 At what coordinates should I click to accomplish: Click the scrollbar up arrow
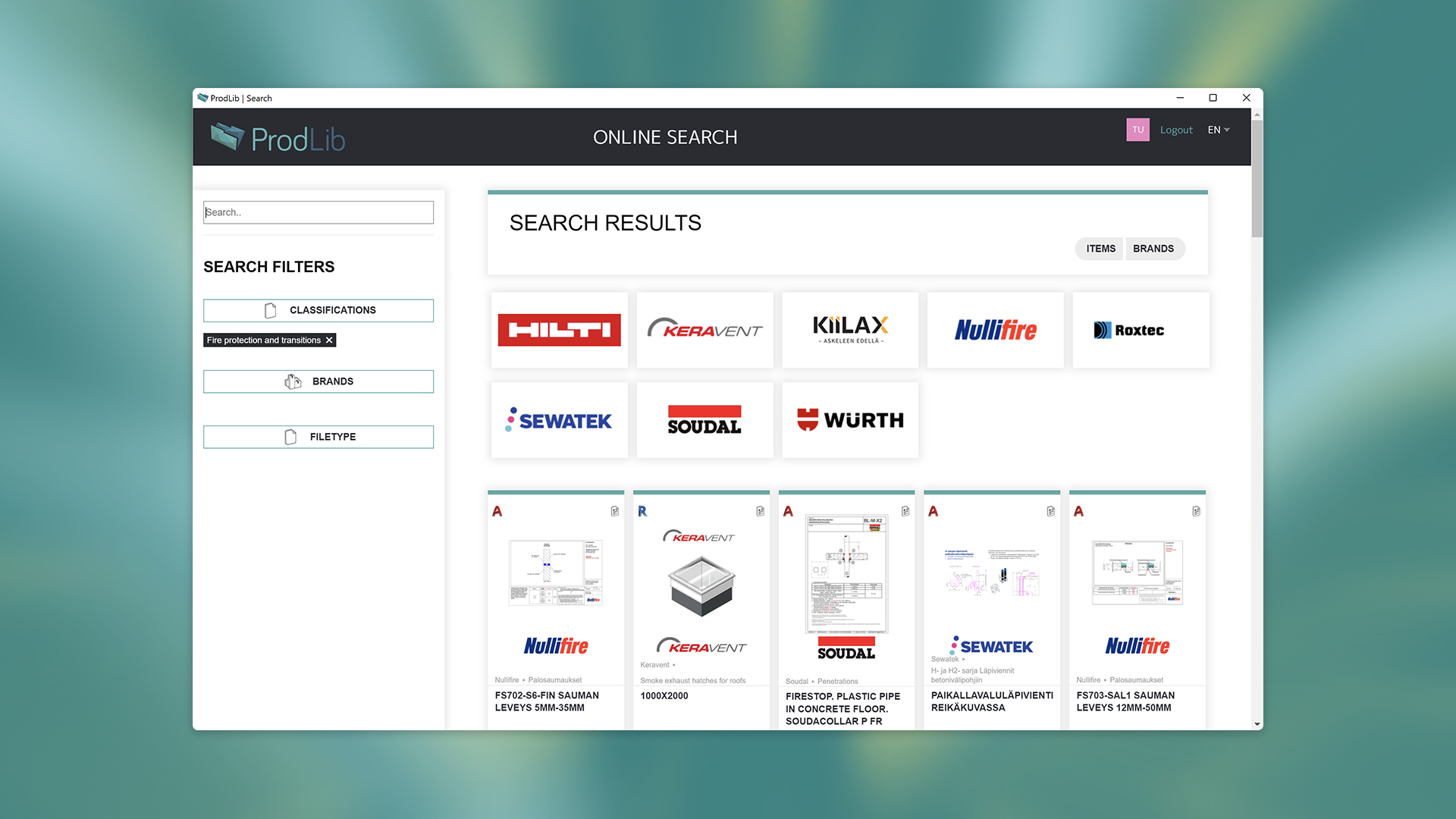click(1257, 115)
